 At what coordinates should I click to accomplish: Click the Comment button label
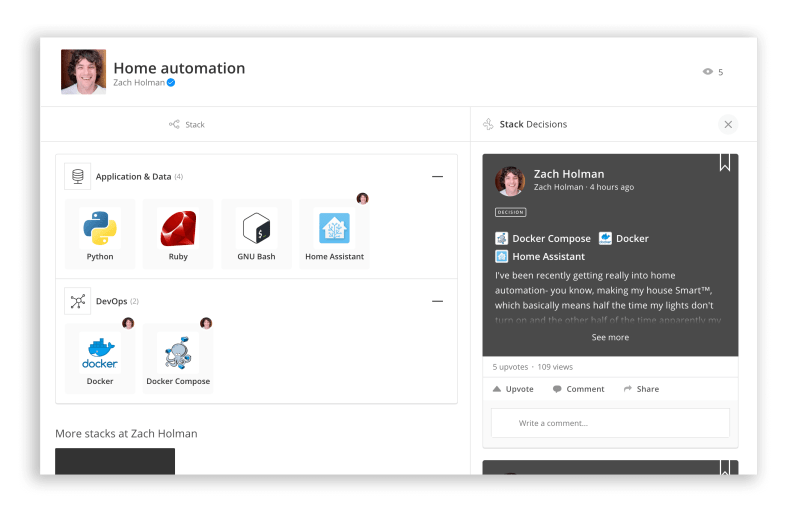(585, 389)
